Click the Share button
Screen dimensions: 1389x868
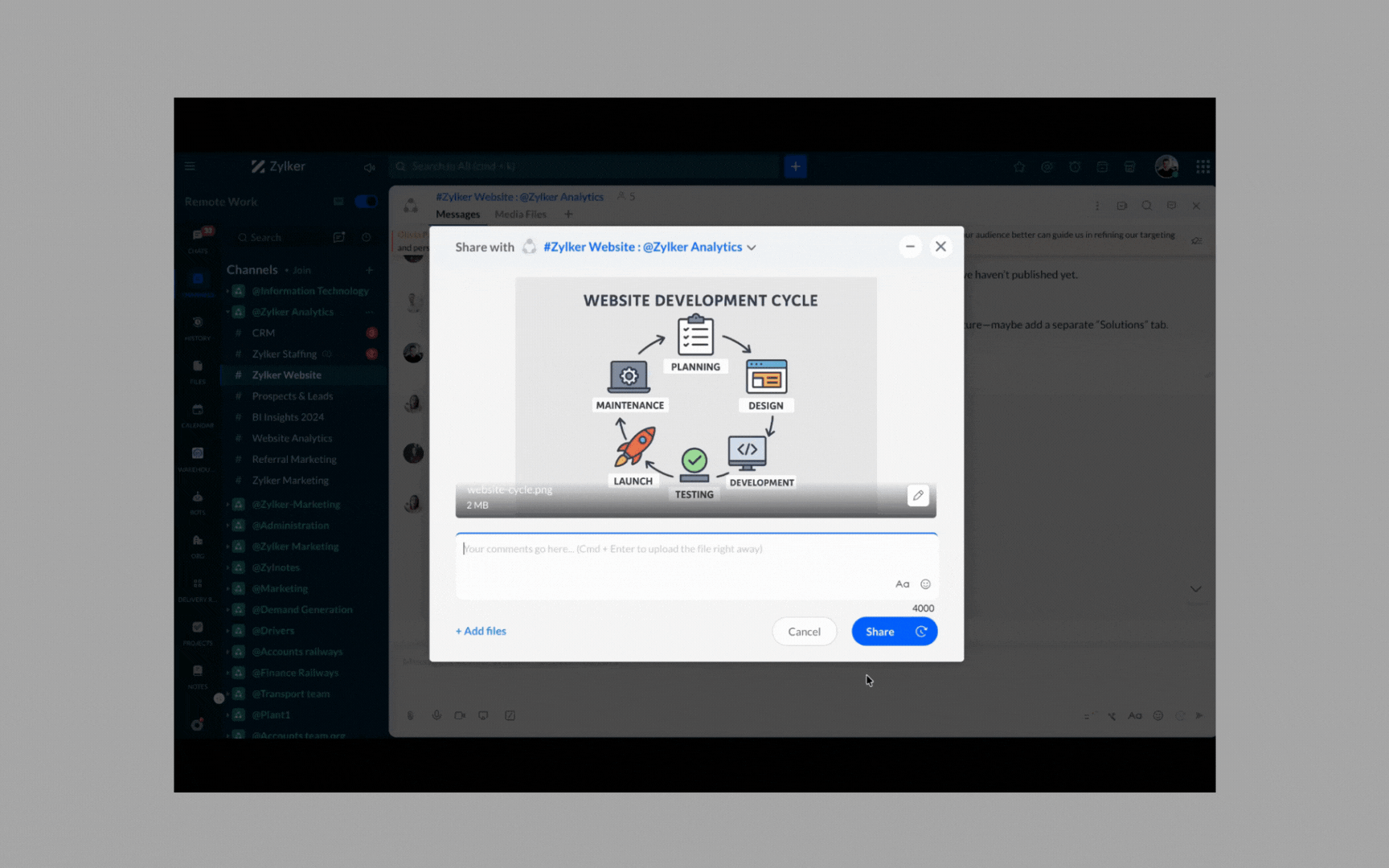[879, 632]
